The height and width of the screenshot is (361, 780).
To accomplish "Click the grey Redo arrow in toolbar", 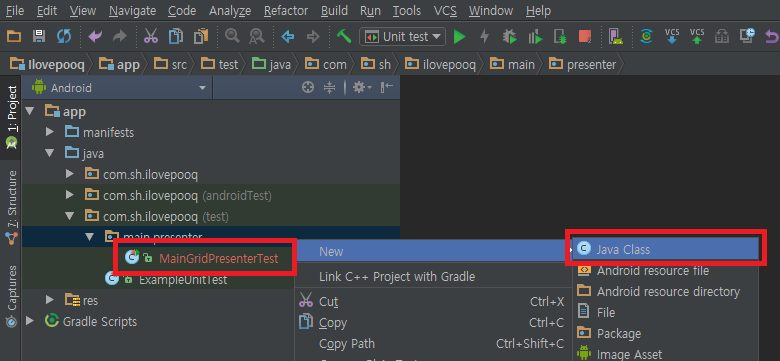I will tap(120, 37).
